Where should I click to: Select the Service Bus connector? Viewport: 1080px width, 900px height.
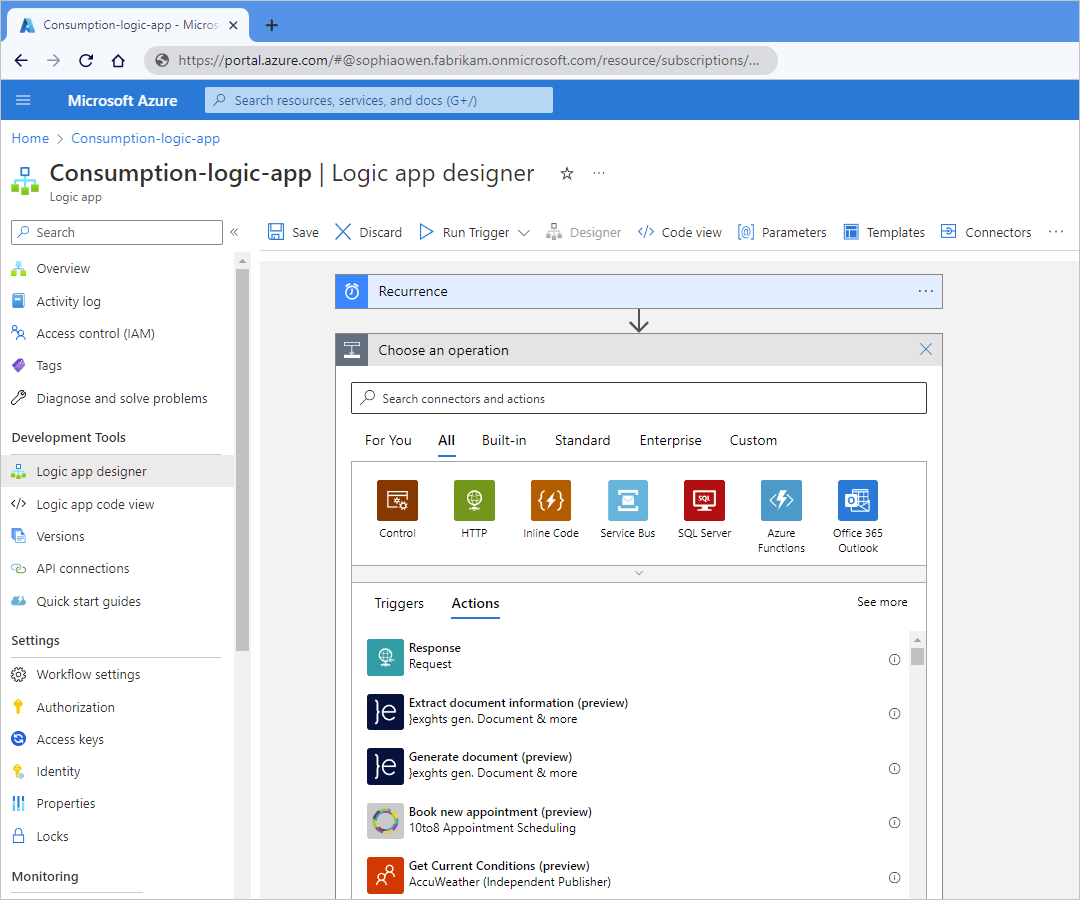tap(627, 500)
